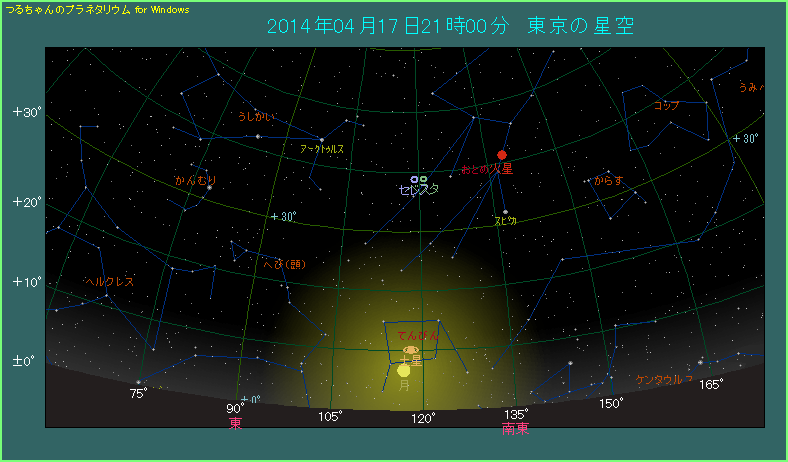
Task: Click the date and time title text
Action: tap(450, 25)
